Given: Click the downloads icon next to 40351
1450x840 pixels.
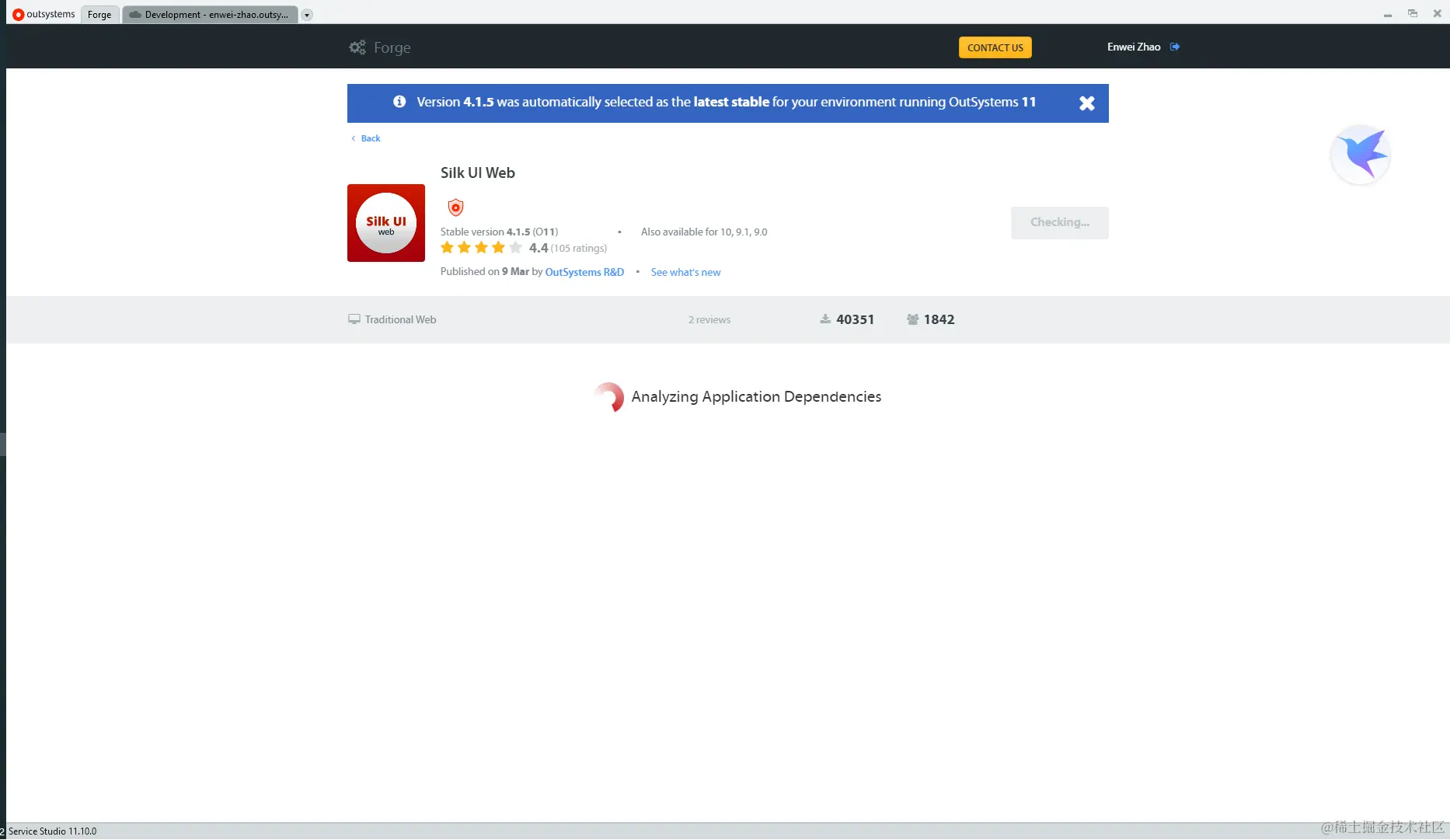Looking at the screenshot, I should [x=825, y=319].
